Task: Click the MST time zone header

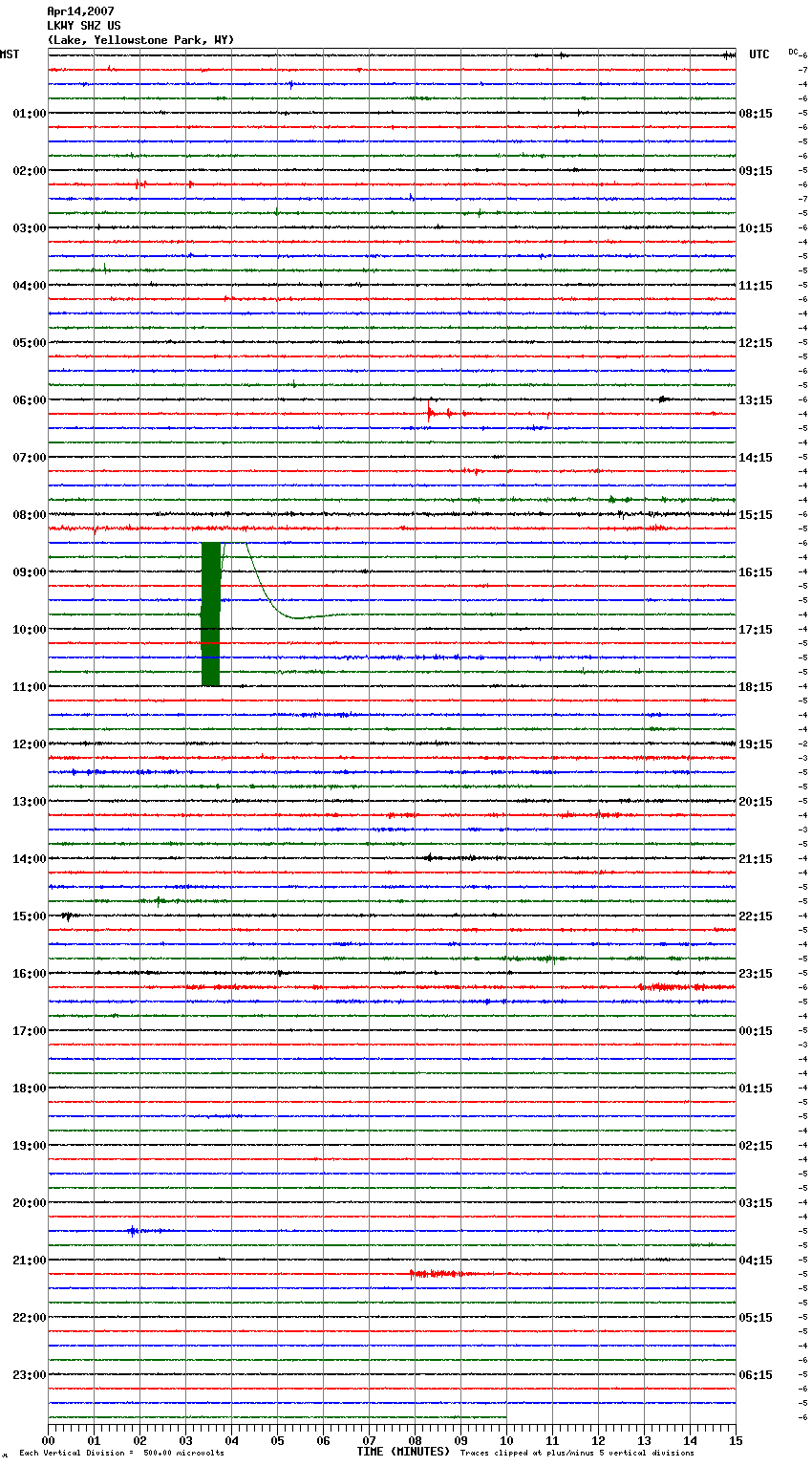Action: pos(10,54)
